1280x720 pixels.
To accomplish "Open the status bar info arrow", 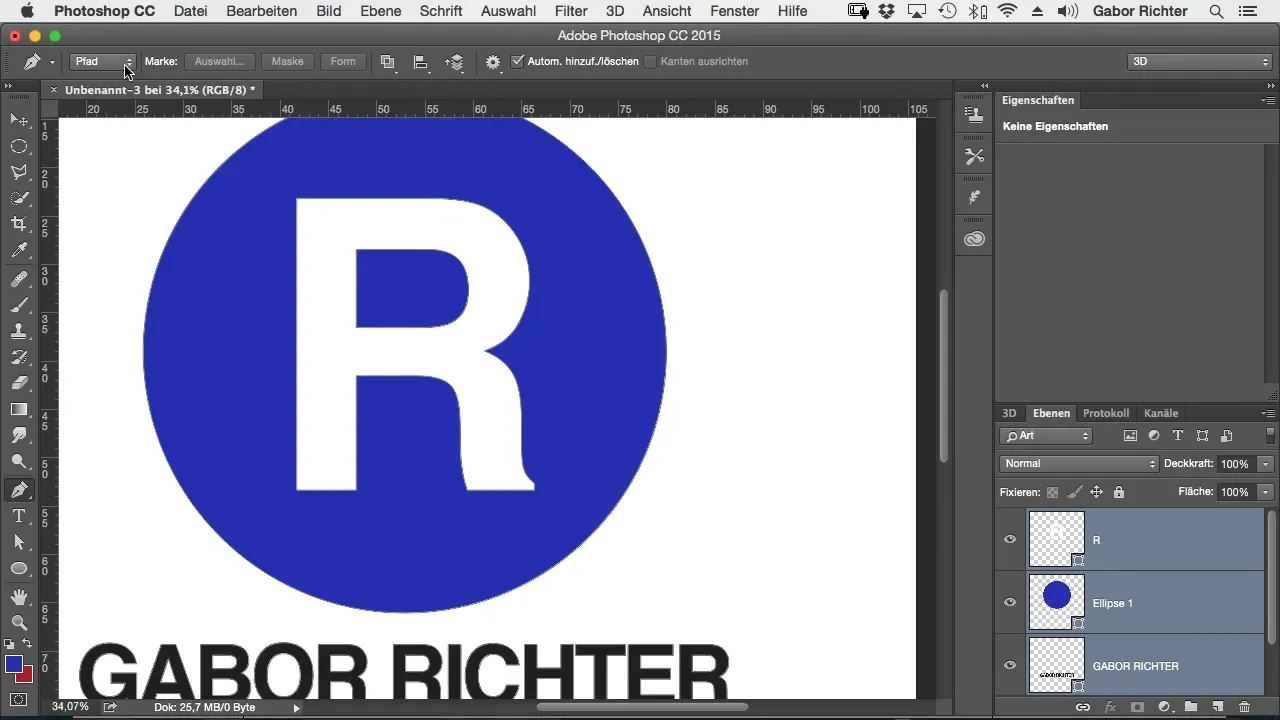I will [296, 707].
